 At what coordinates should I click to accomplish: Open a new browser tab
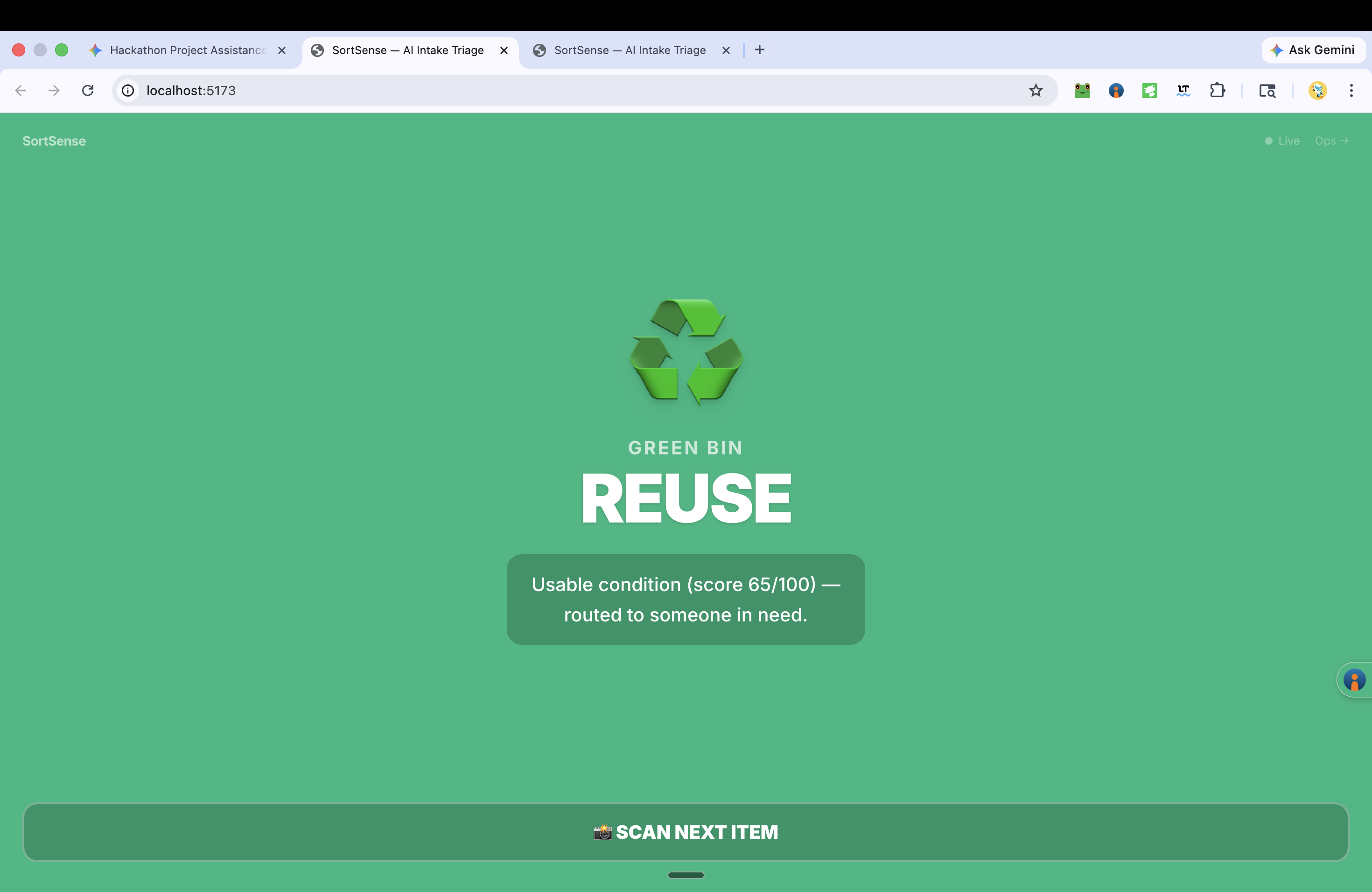coord(759,50)
